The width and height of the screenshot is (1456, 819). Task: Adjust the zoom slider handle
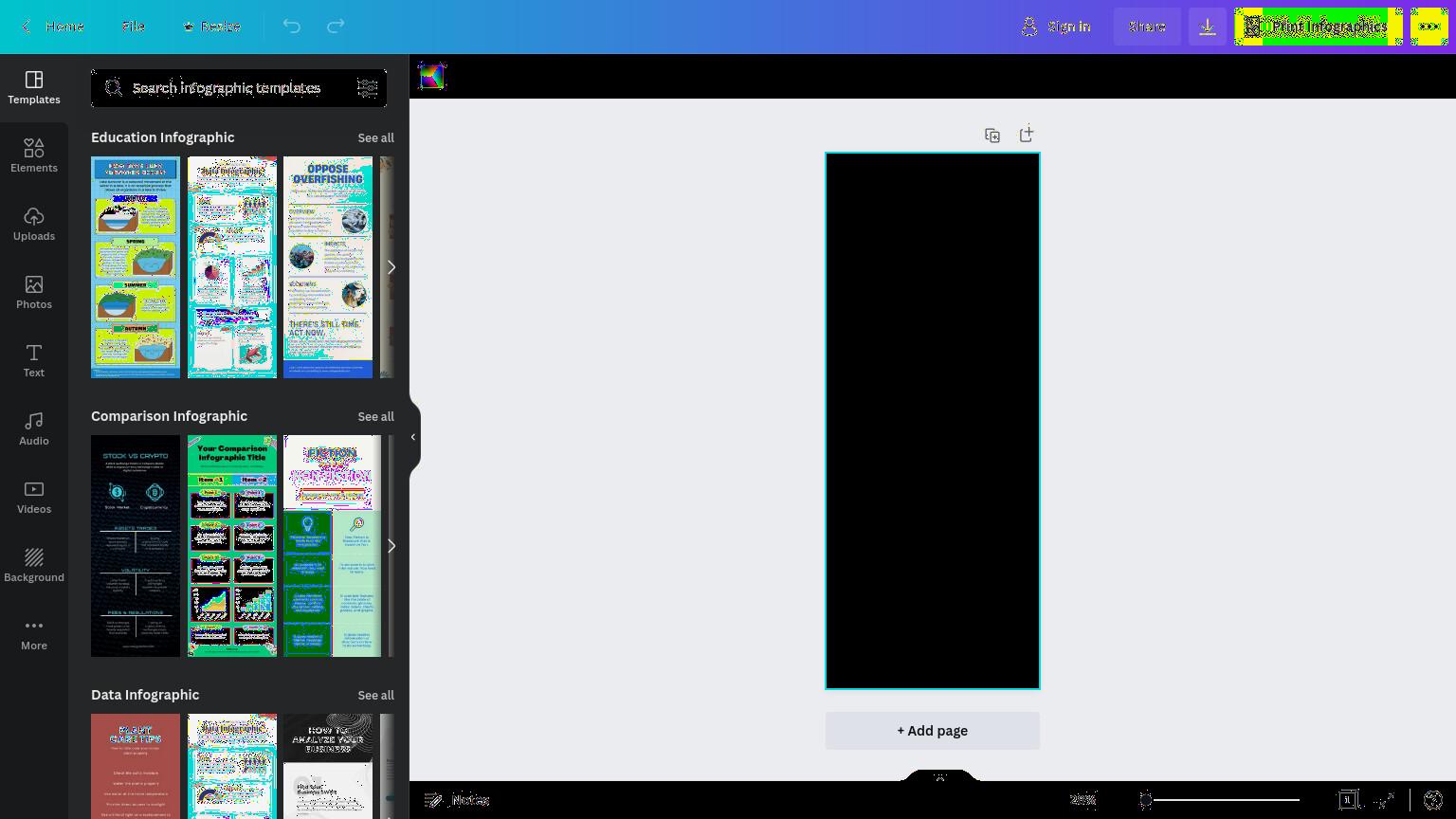(1145, 800)
